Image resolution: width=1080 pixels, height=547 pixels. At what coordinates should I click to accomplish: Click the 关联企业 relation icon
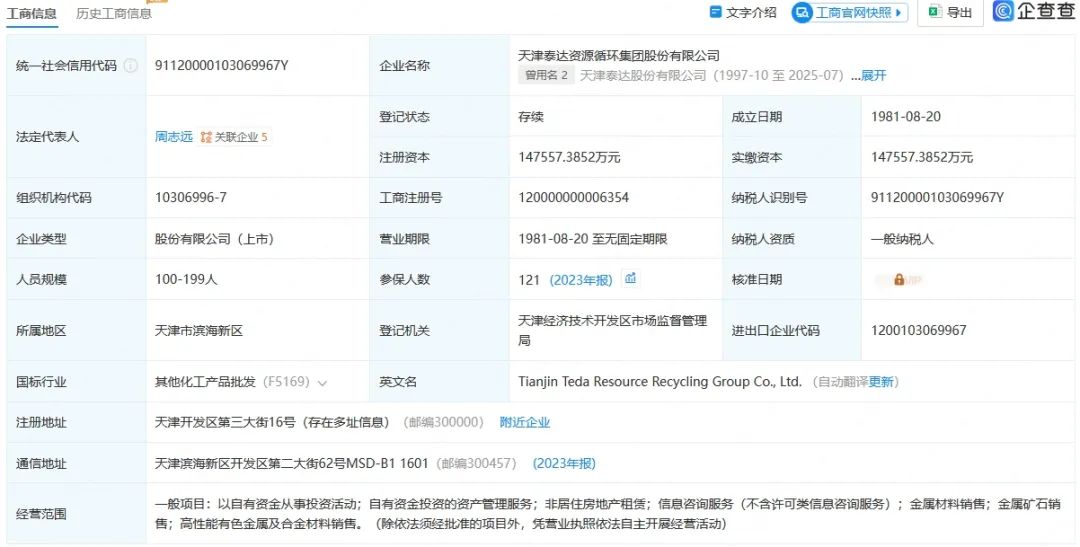206,137
